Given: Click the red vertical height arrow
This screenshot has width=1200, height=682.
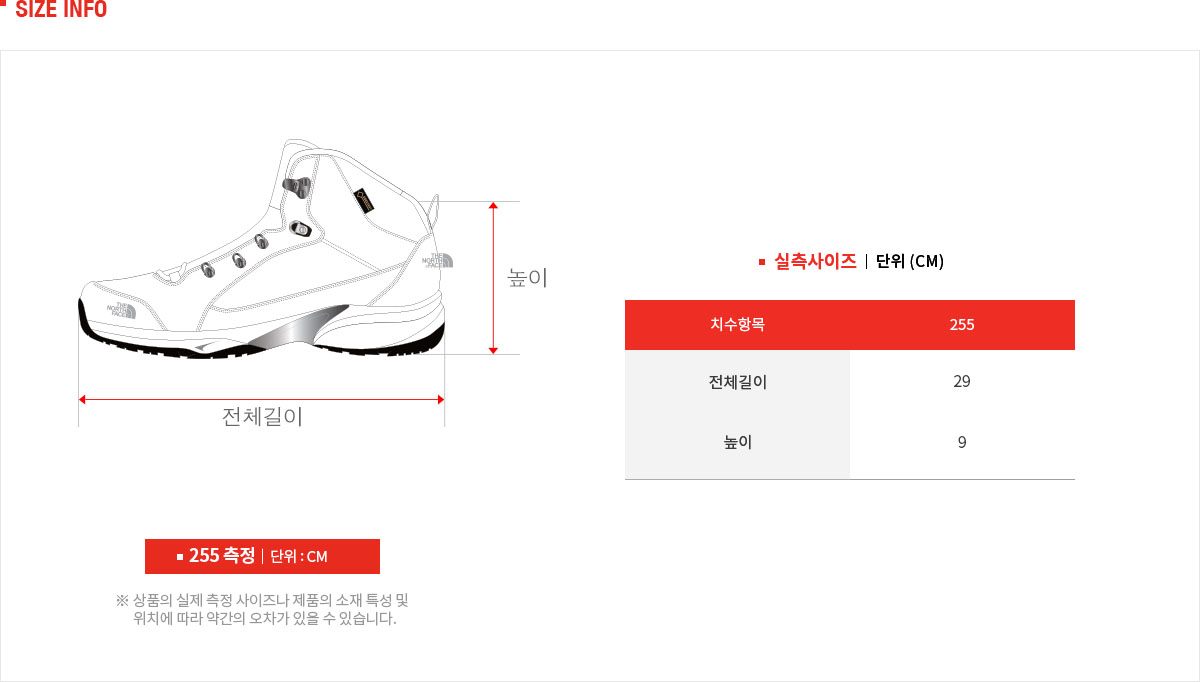Looking at the screenshot, I should pos(493,278).
